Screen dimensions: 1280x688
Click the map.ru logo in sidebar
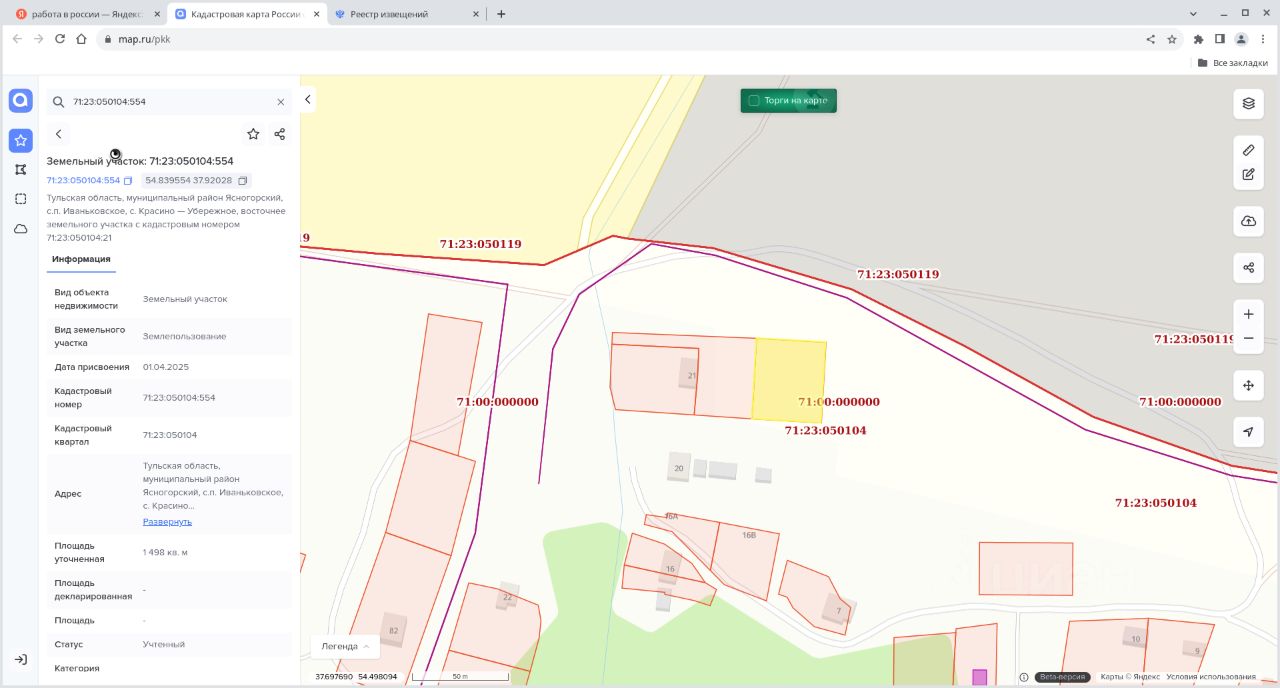coord(20,101)
